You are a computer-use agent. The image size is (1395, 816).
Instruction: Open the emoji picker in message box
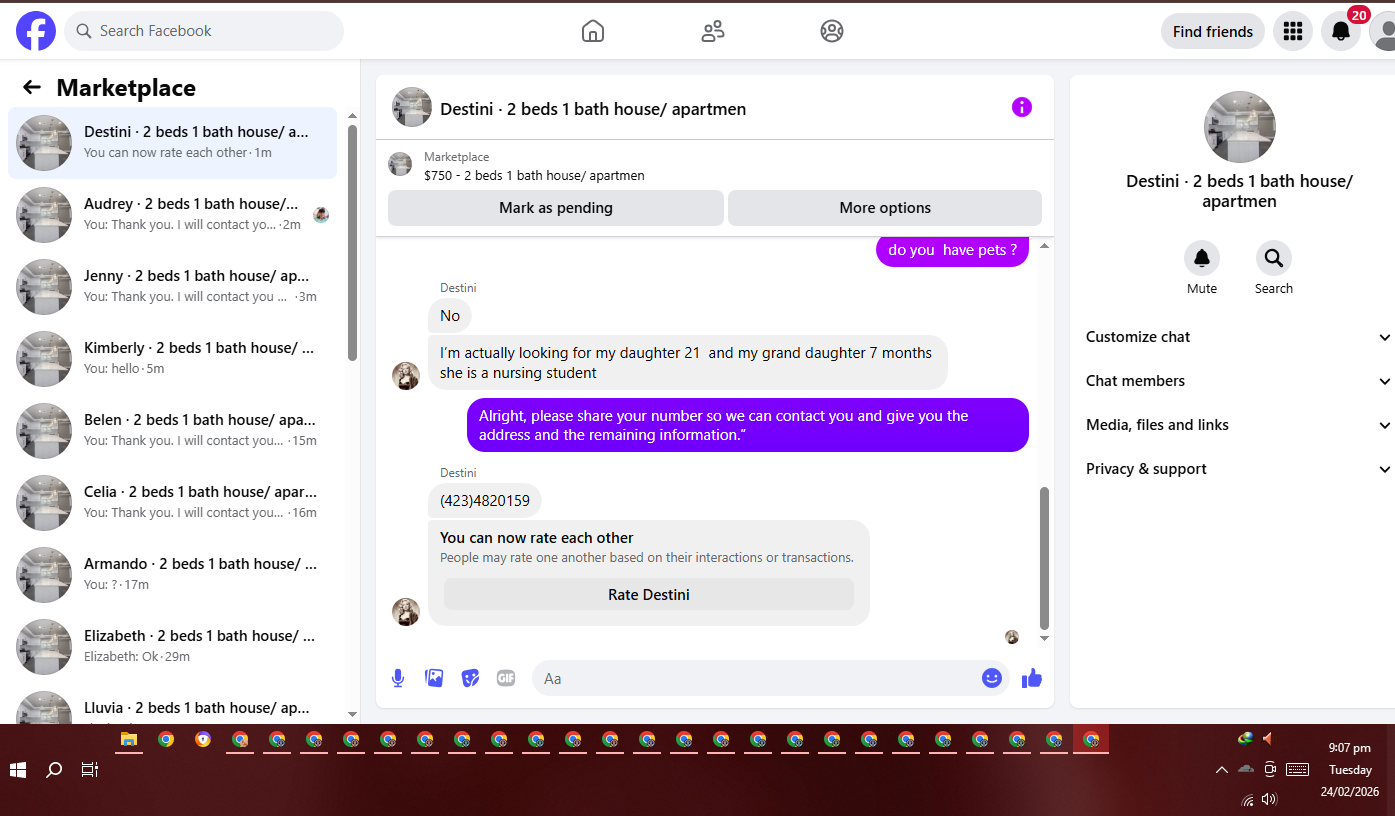991,678
